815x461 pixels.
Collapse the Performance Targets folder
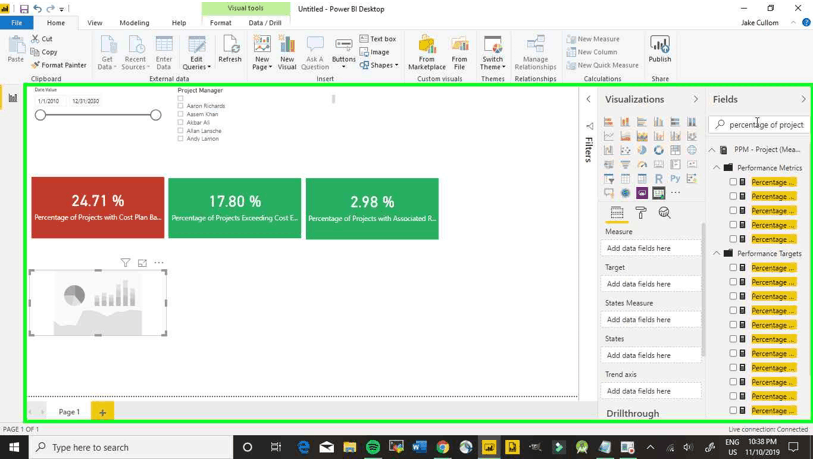[717, 254]
